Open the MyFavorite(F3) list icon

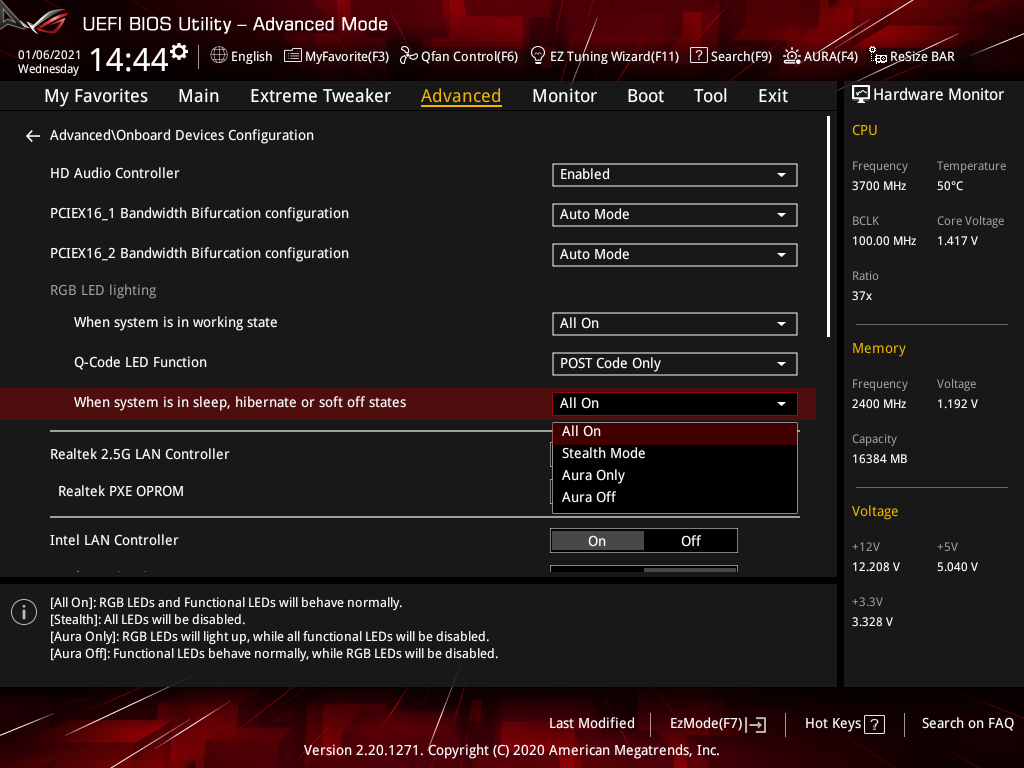click(x=293, y=56)
